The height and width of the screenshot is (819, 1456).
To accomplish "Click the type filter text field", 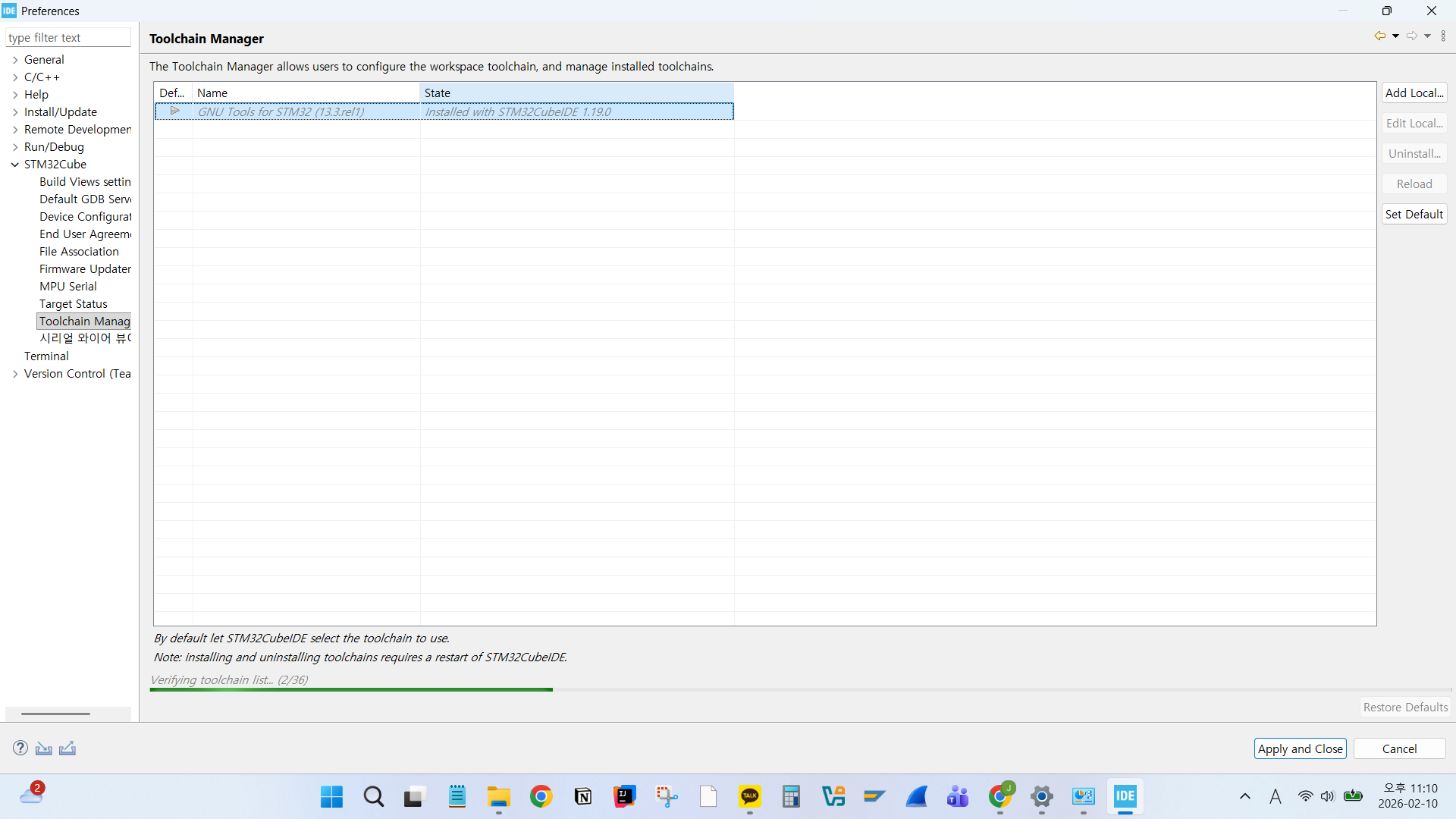I will coord(68,37).
